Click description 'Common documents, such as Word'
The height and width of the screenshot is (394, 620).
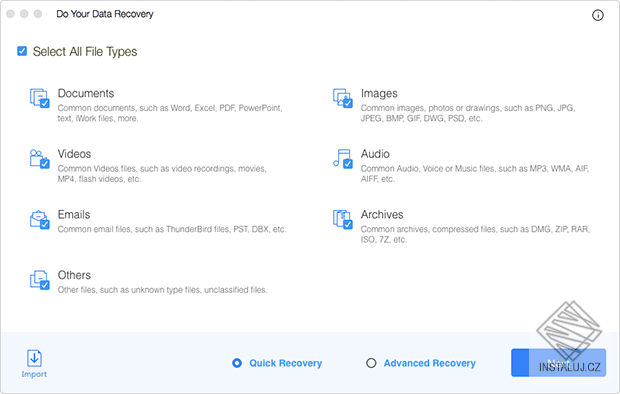[x=170, y=113]
